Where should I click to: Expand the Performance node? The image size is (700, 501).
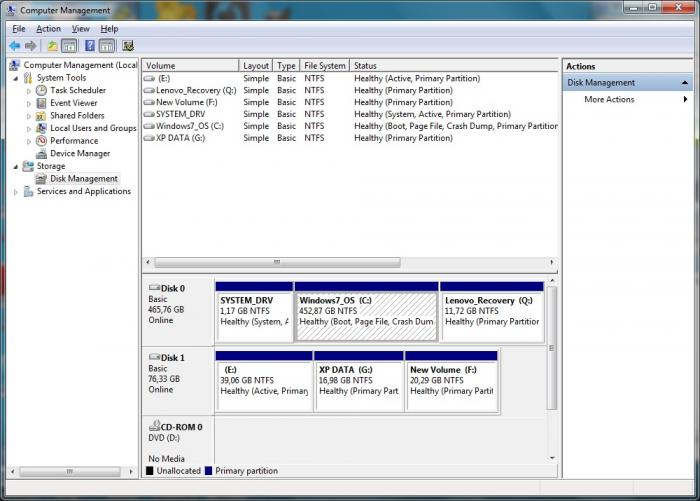29,142
